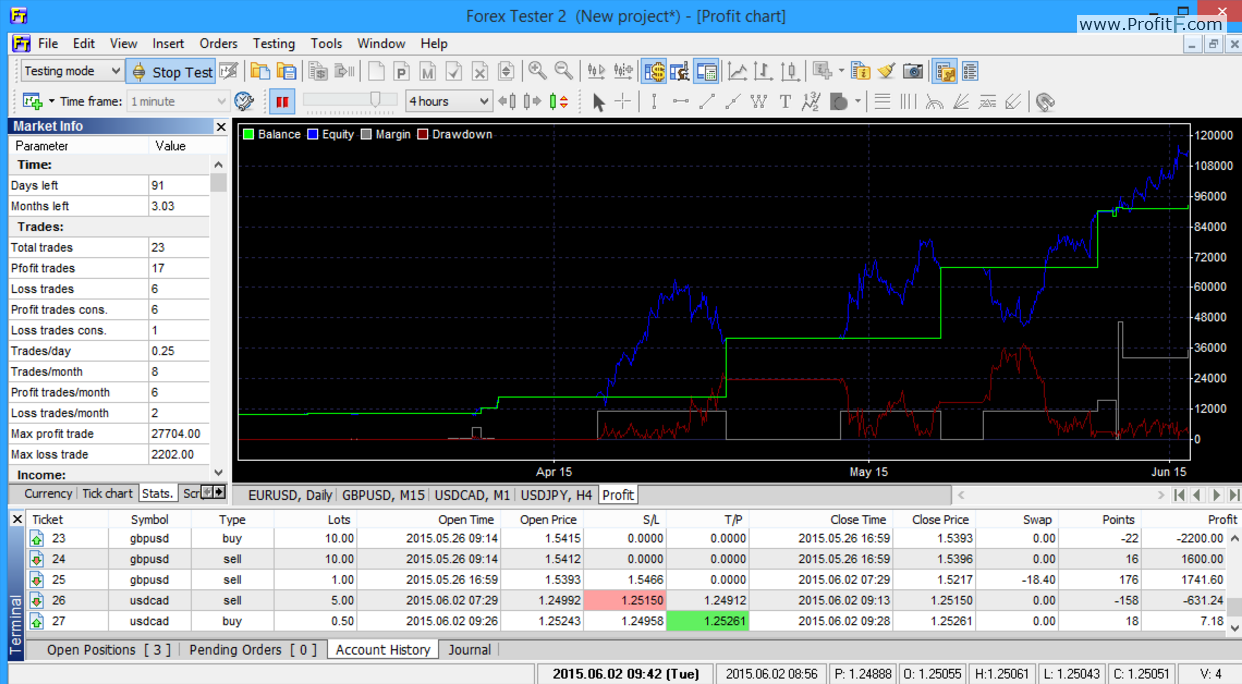The image size is (1242, 684).
Task: Expand the shapes tool dropdown arrow
Action: click(857, 101)
